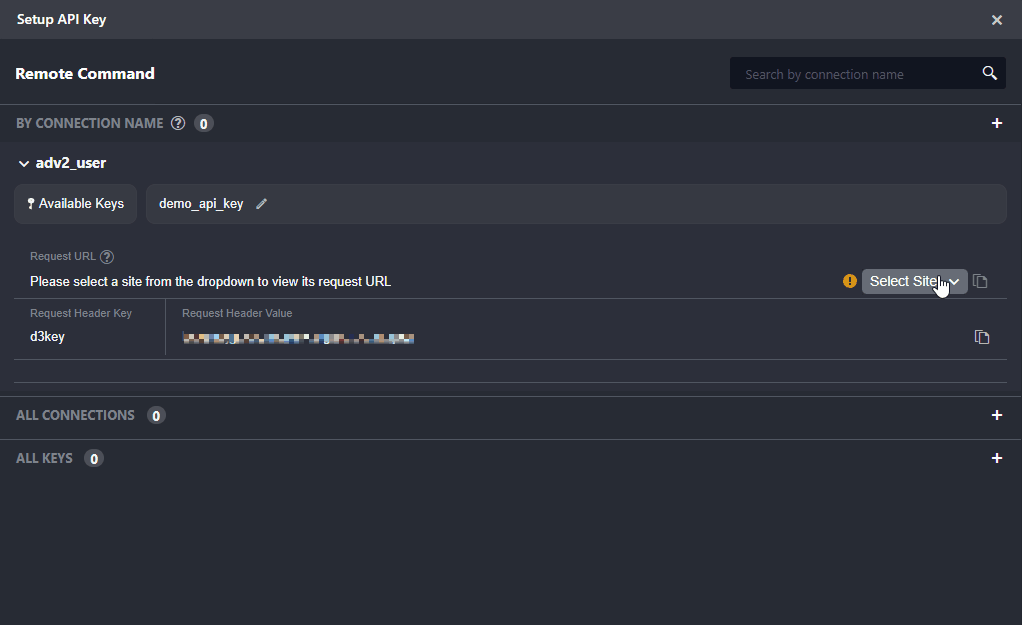Screen dimensions: 1022x625
Task: Expand BY CONNECTION NAME with plus icon
Action: (x=996, y=123)
